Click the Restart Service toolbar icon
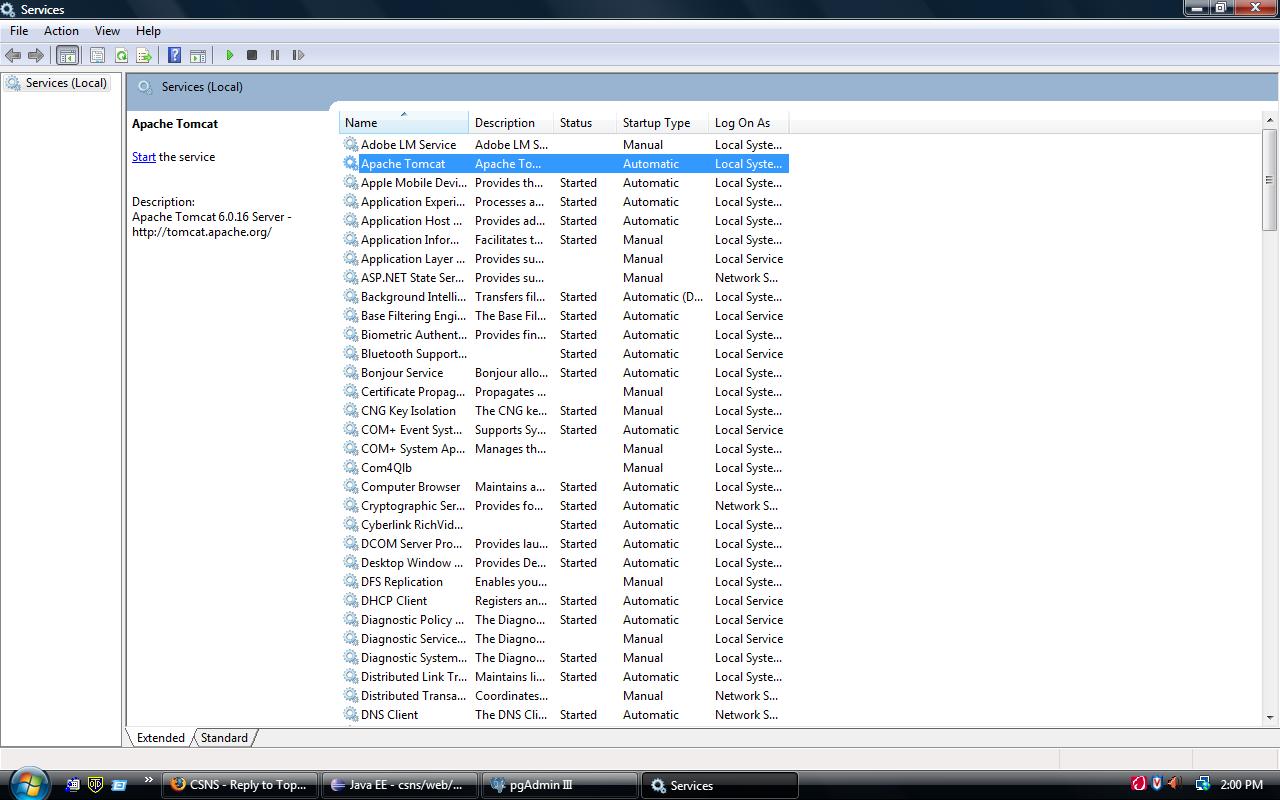The height and width of the screenshot is (800, 1280). coord(298,55)
